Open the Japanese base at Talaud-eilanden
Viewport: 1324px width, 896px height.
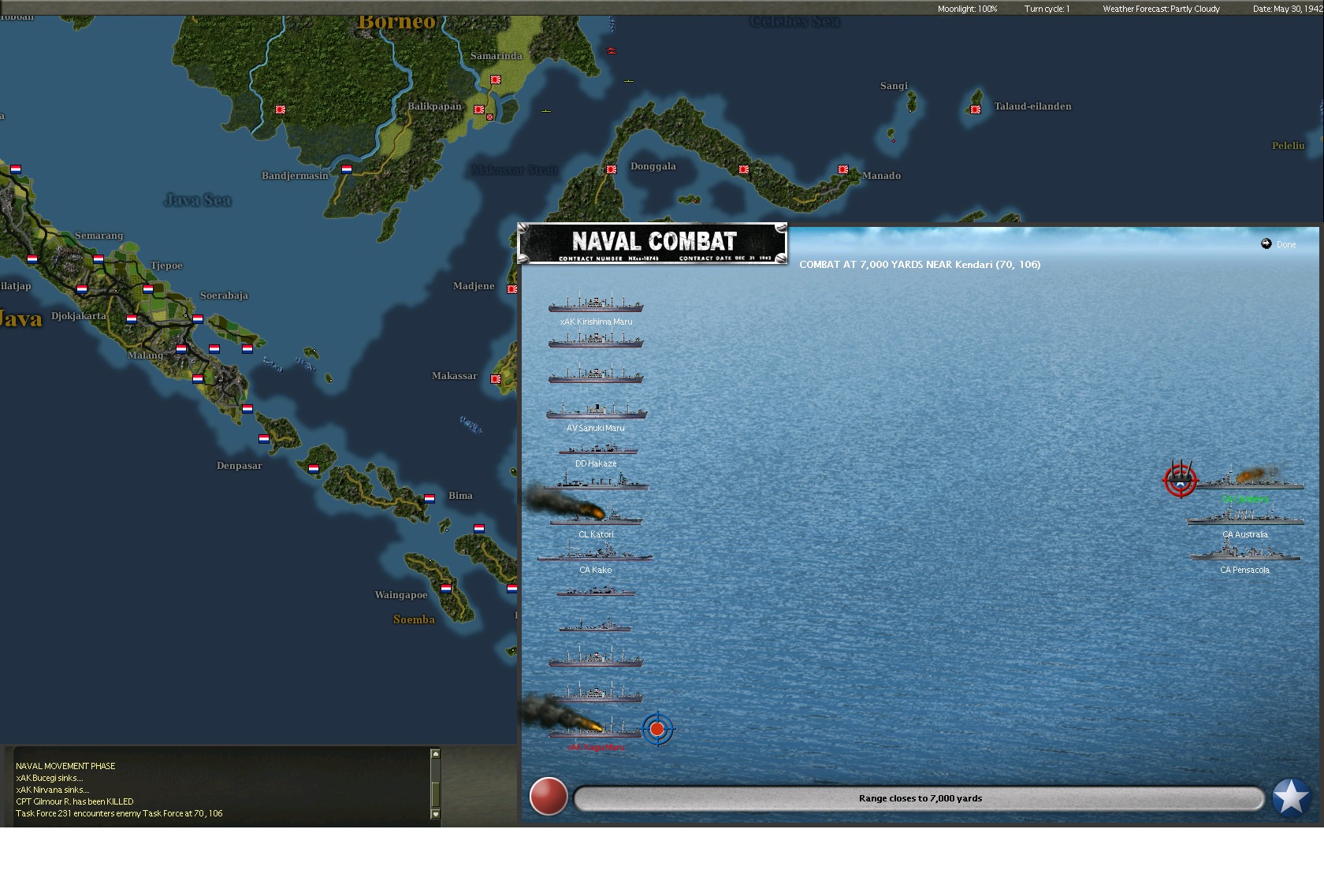coord(976,110)
